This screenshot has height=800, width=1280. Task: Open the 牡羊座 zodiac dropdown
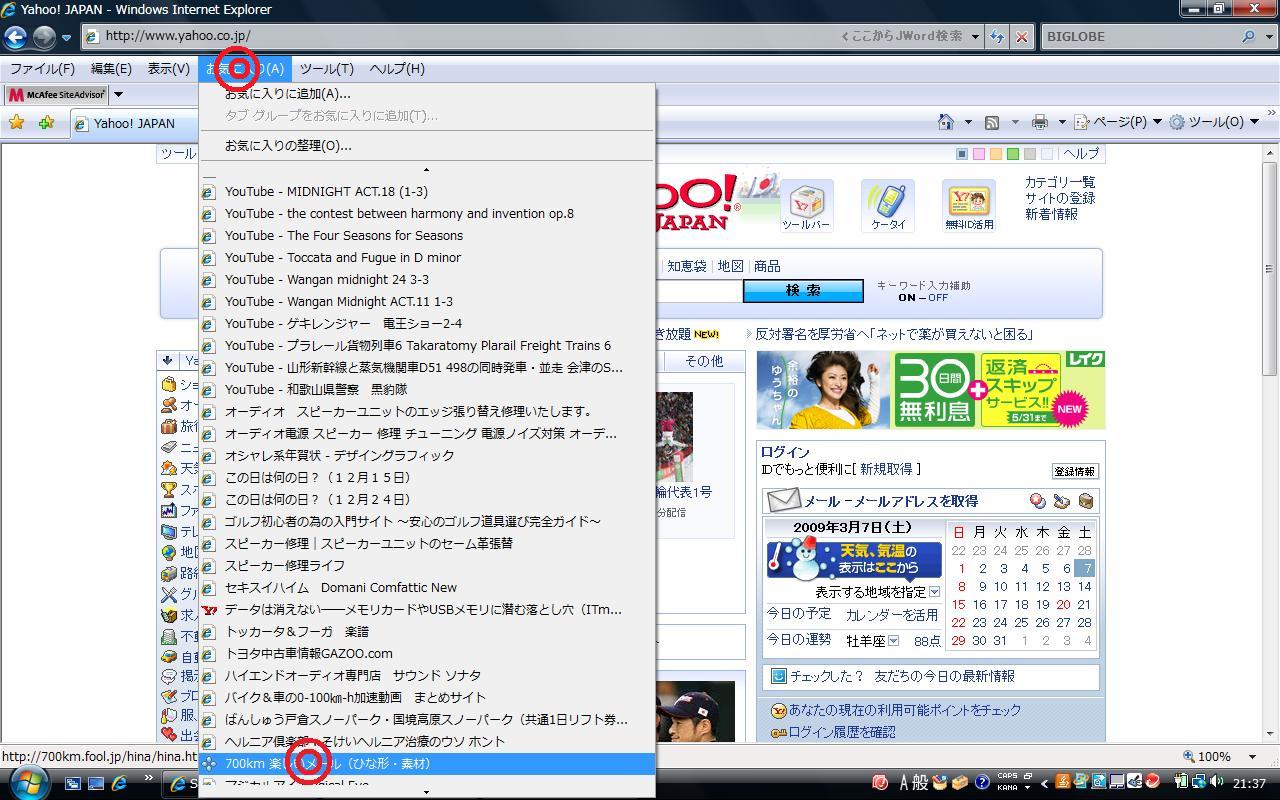click(893, 641)
